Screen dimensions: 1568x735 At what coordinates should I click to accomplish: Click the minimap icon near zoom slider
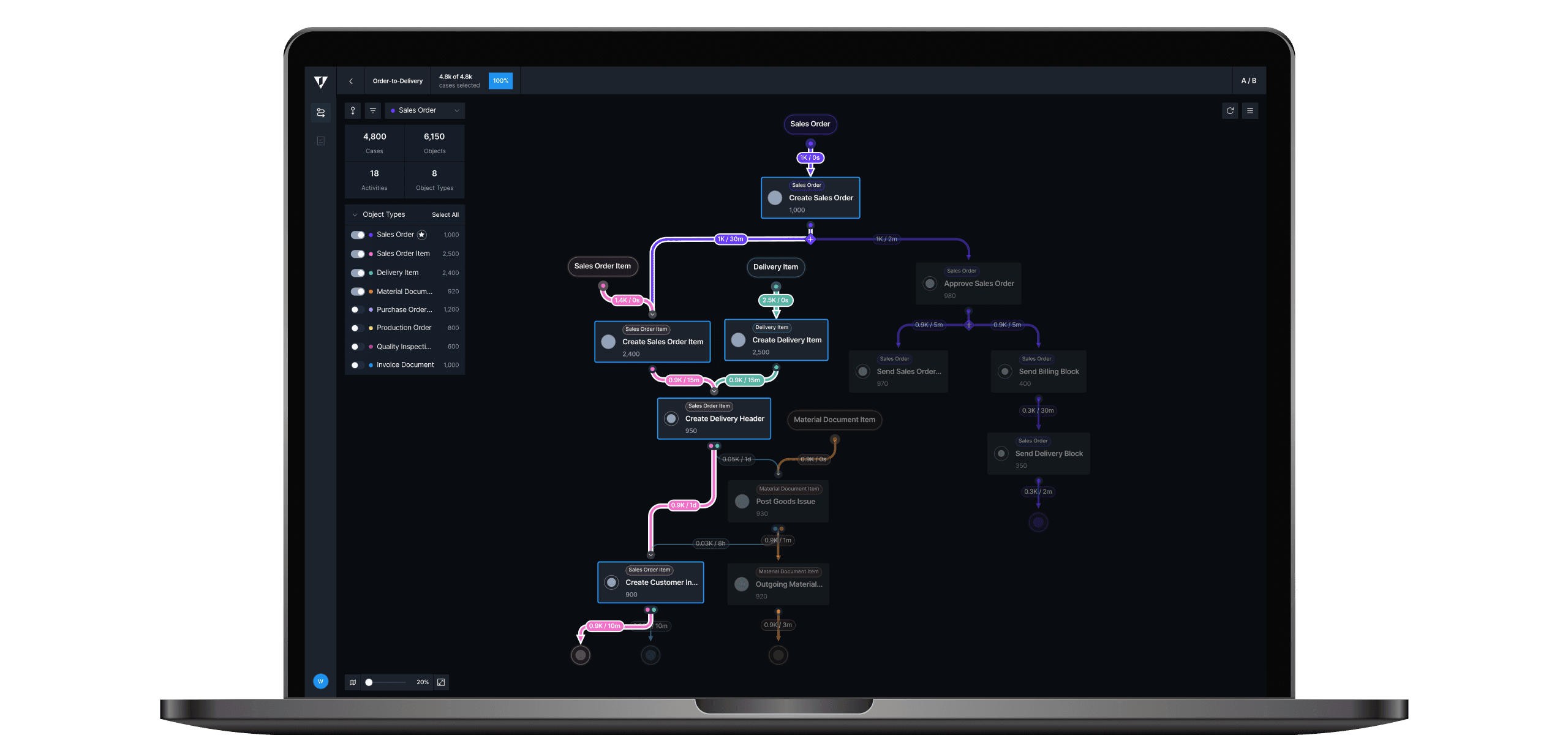tap(353, 682)
